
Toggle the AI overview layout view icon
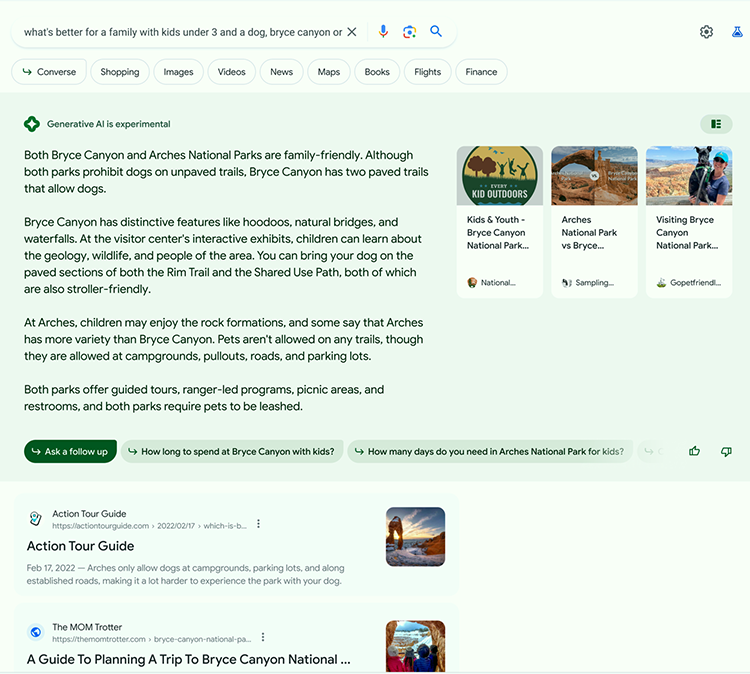click(716, 124)
